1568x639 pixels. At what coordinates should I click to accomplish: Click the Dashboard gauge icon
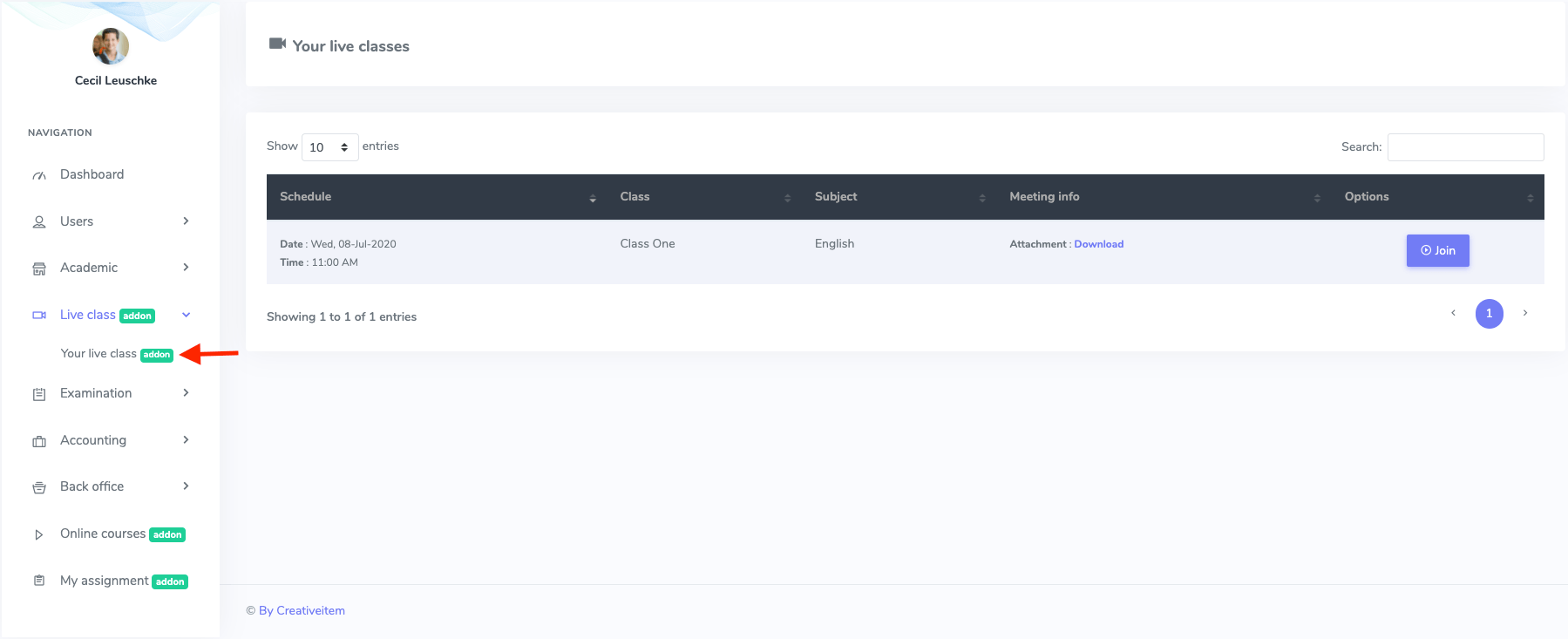click(39, 175)
